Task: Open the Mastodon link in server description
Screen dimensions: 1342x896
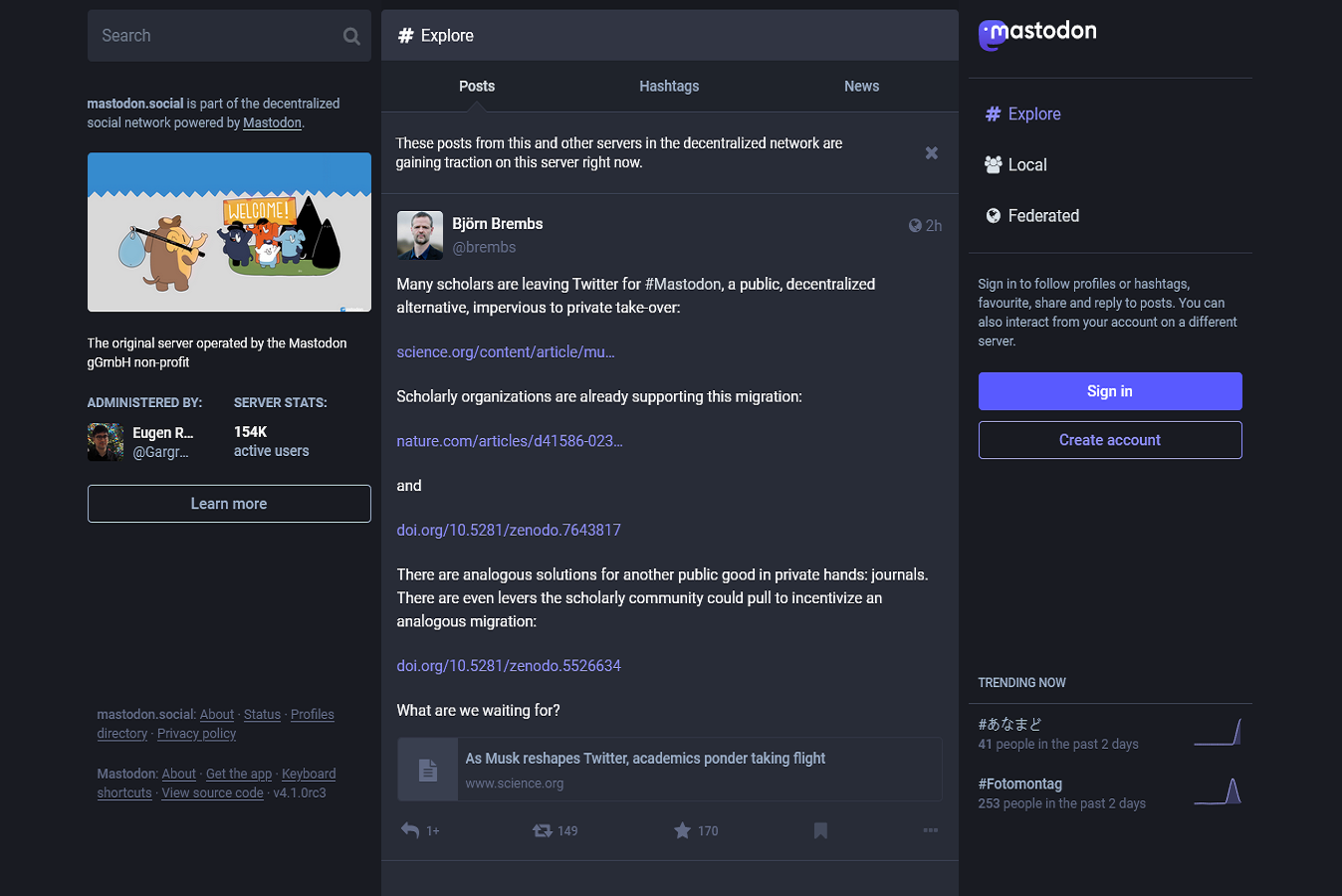Action: click(x=273, y=123)
